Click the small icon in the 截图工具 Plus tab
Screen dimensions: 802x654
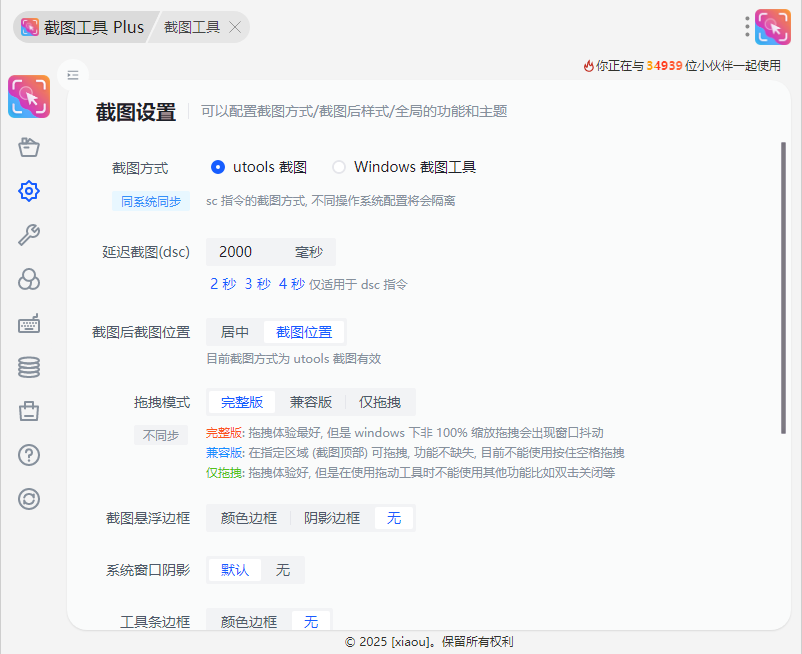pyautogui.click(x=30, y=27)
